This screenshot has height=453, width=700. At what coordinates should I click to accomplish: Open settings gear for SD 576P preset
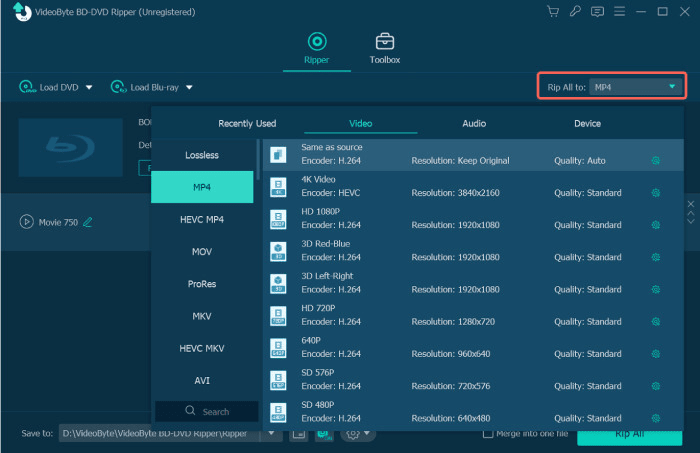point(655,386)
